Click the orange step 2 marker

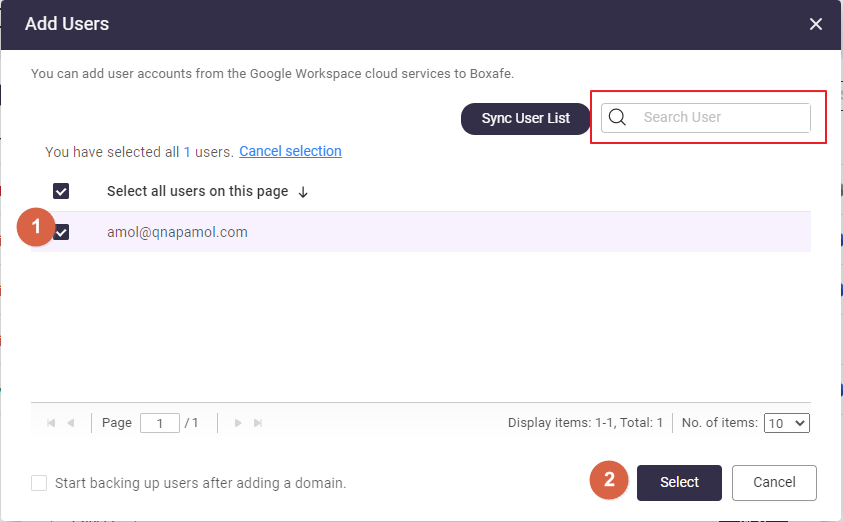[608, 480]
